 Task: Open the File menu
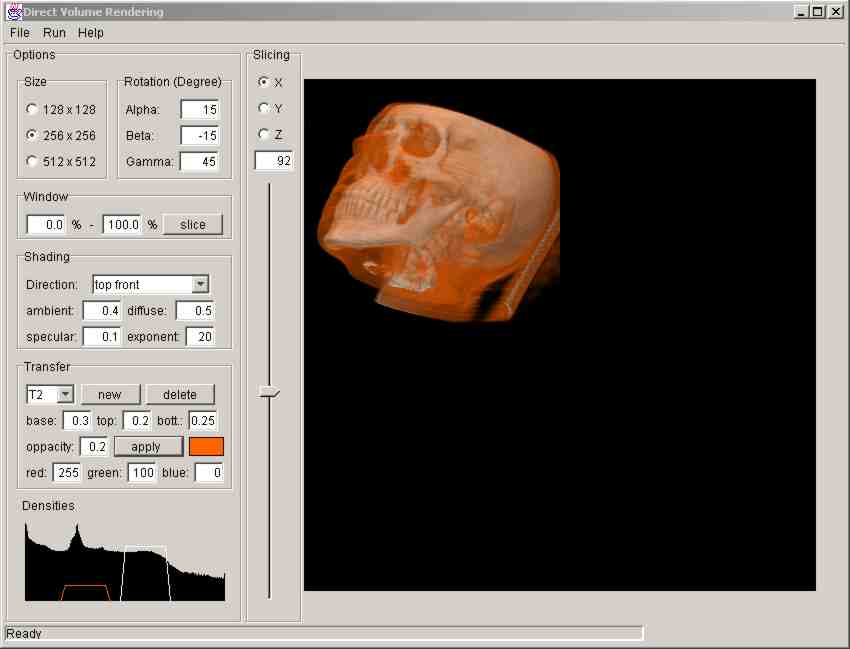pyautogui.click(x=20, y=33)
